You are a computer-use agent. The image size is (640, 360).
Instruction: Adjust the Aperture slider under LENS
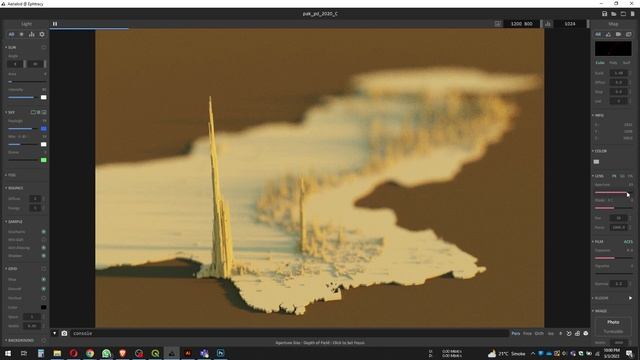613,192
